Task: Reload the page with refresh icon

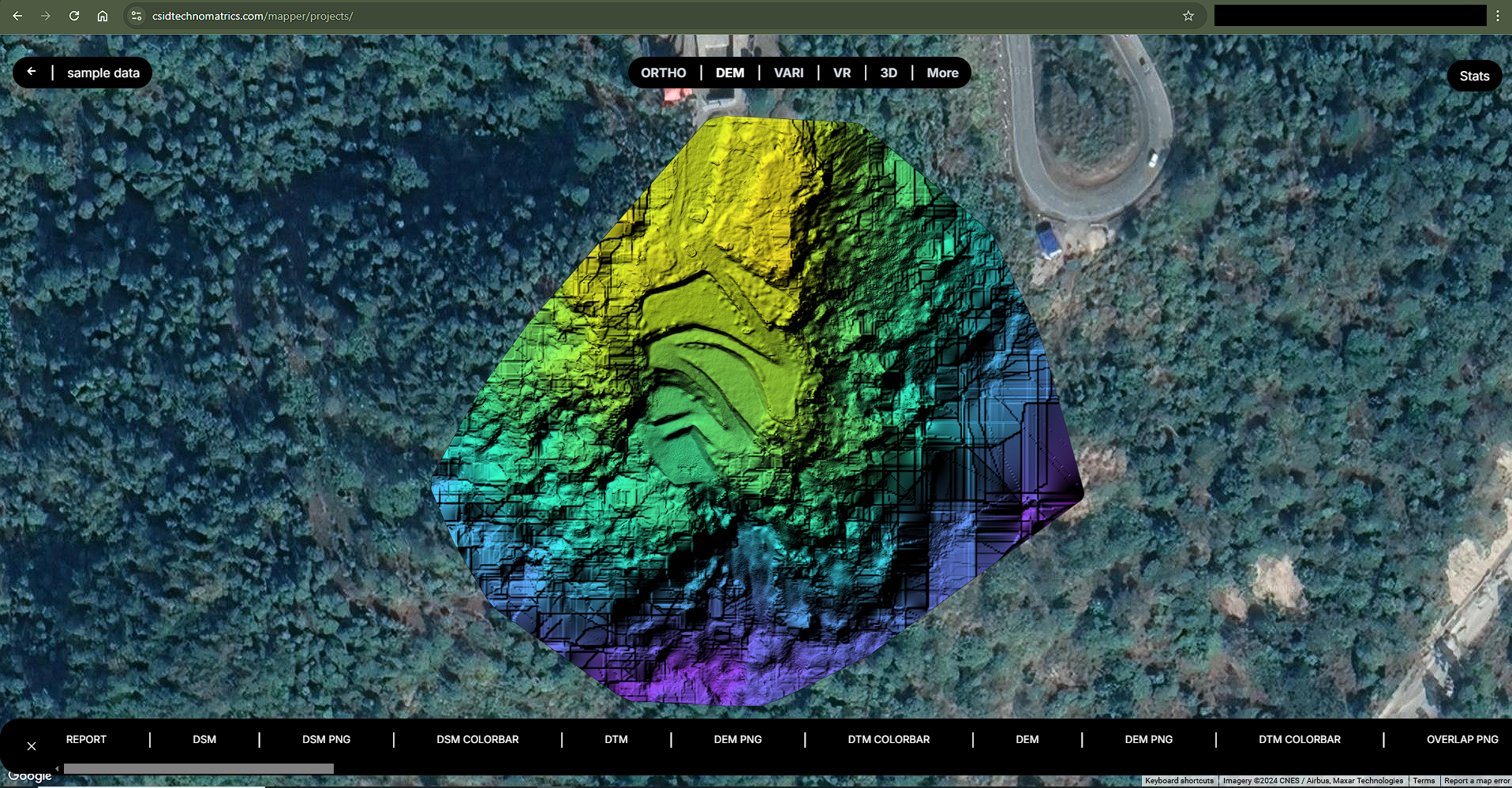Action: pyautogui.click(x=74, y=16)
